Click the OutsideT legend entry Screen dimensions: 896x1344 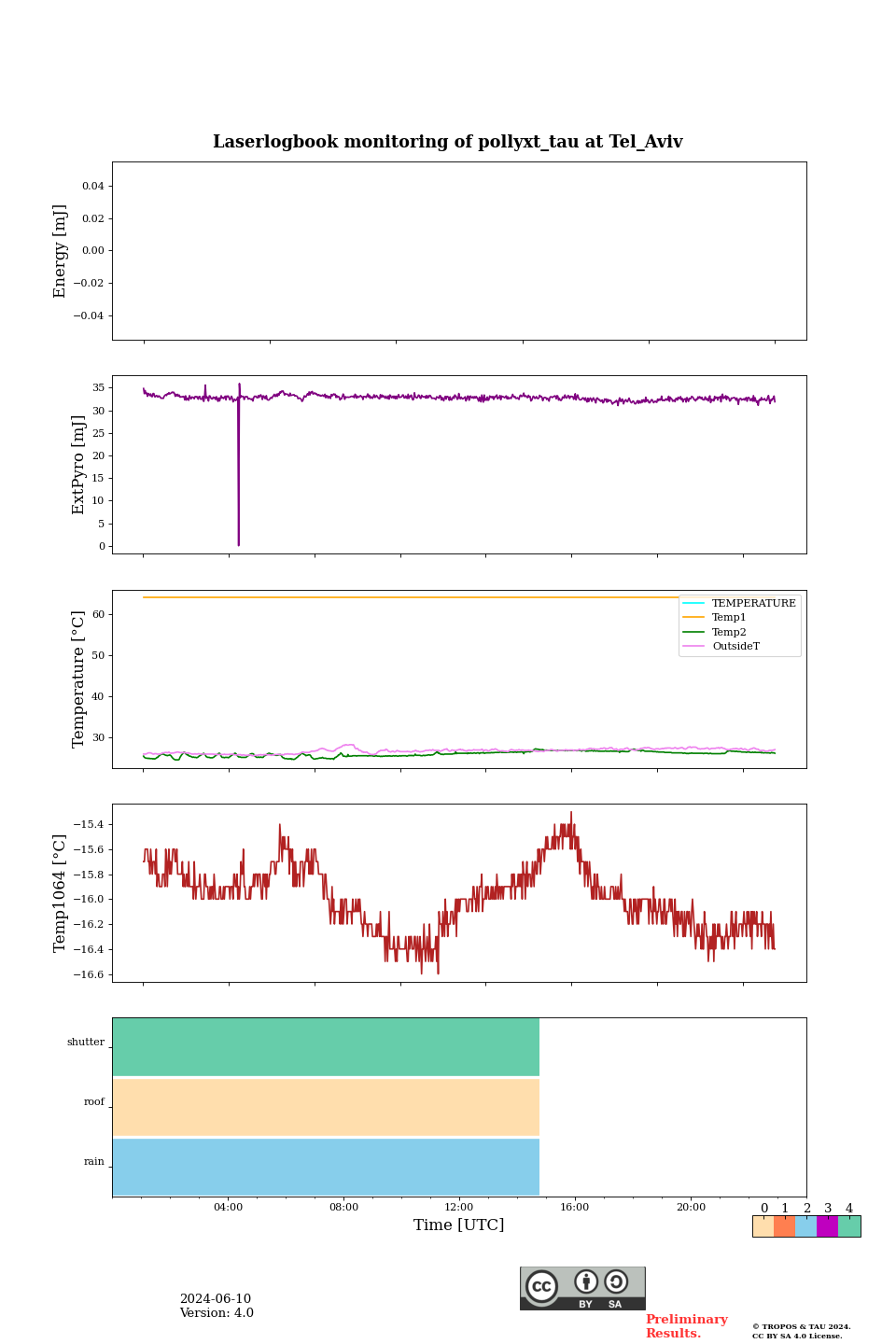point(721,647)
